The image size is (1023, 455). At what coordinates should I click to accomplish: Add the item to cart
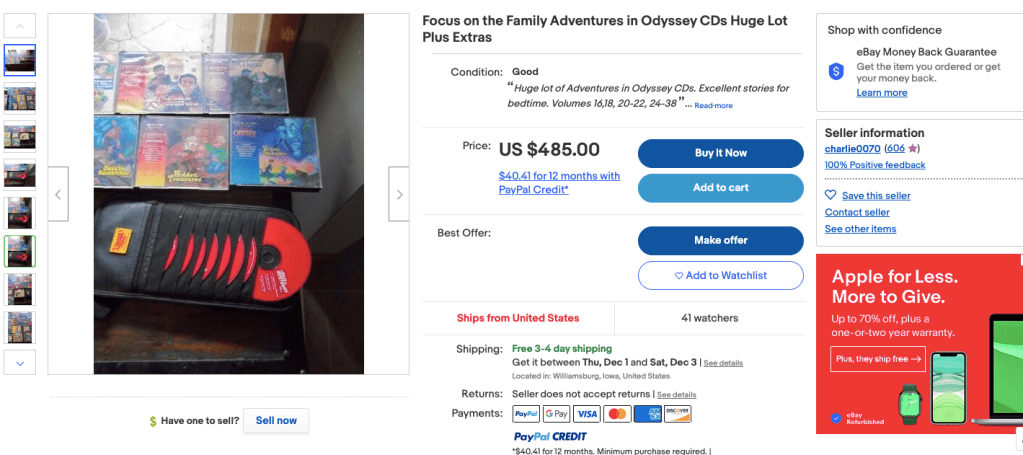tap(720, 188)
